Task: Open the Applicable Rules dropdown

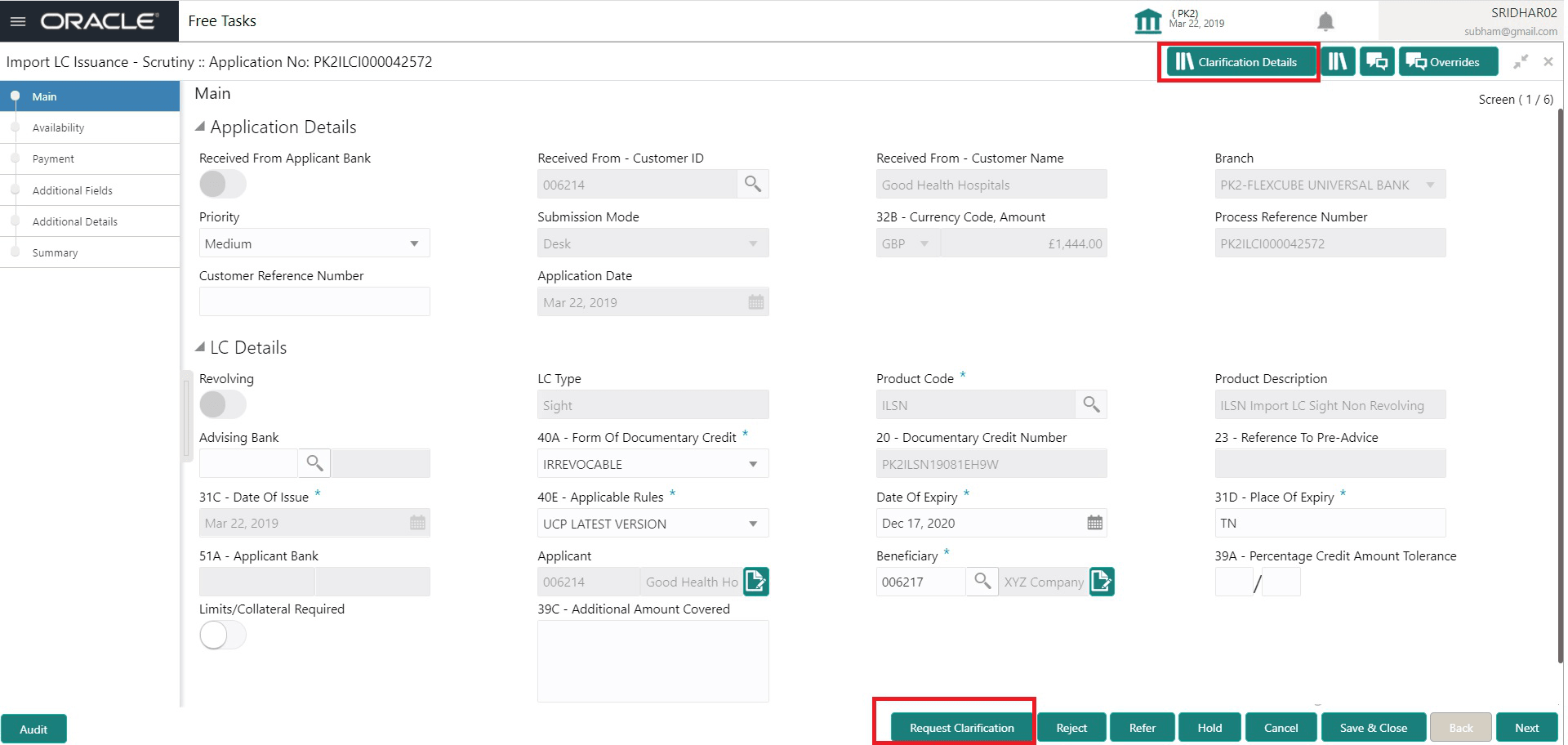Action: pyautogui.click(x=653, y=524)
